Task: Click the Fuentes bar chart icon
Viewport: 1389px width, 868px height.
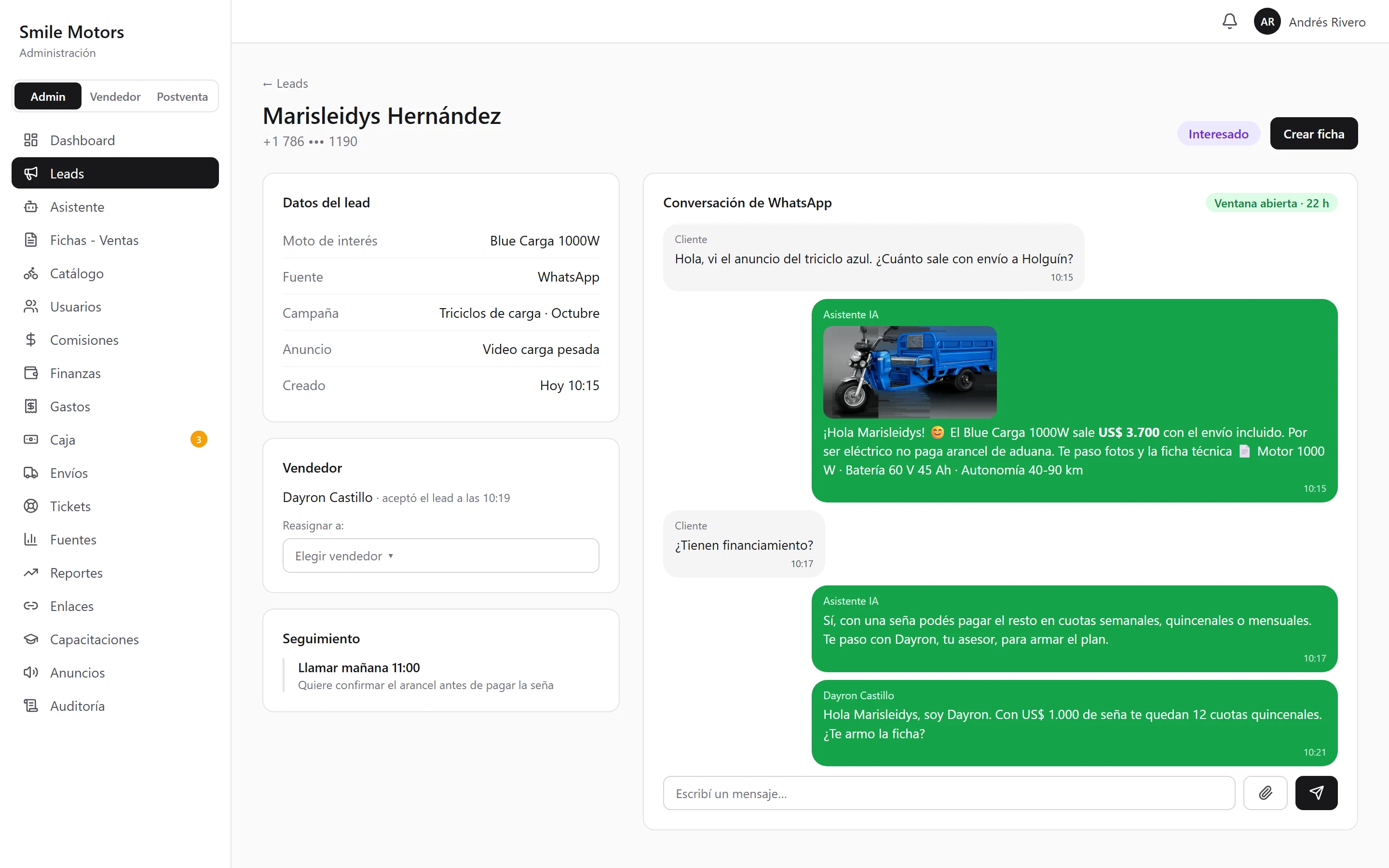Action: coord(31,540)
